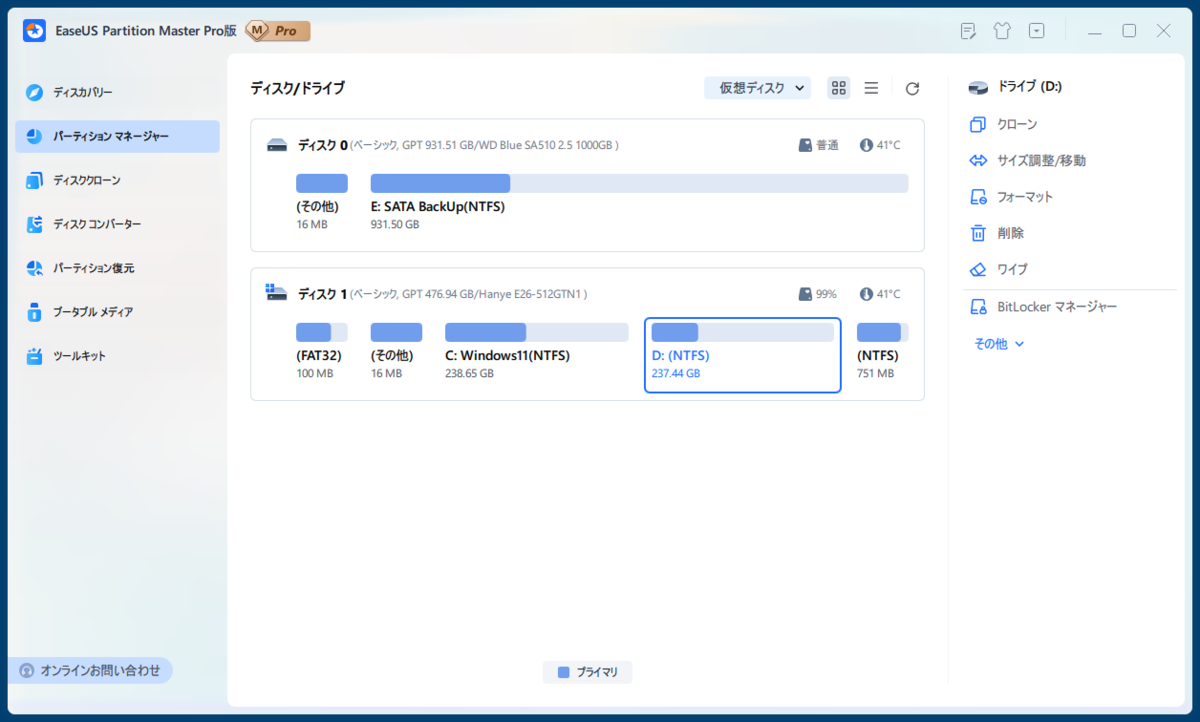Click the 931.50 GB size text
The width and height of the screenshot is (1200, 722).
pyautogui.click(x=395, y=224)
